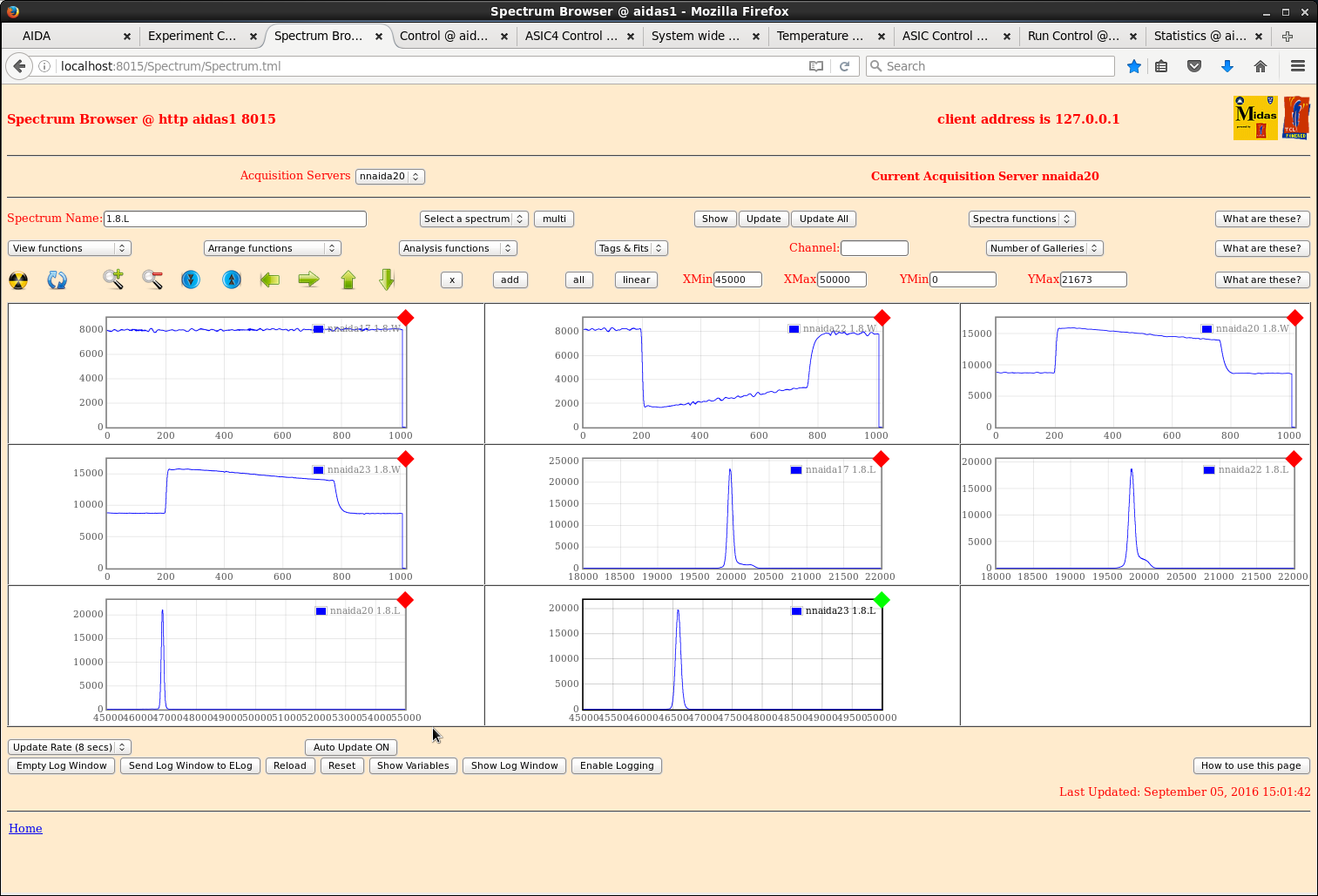Close the AIDA tab with its x
The width and height of the screenshot is (1318, 896).
[127, 37]
